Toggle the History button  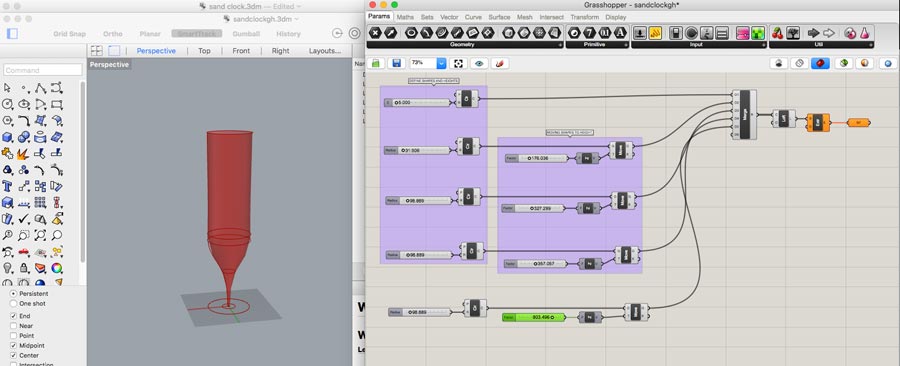288,34
